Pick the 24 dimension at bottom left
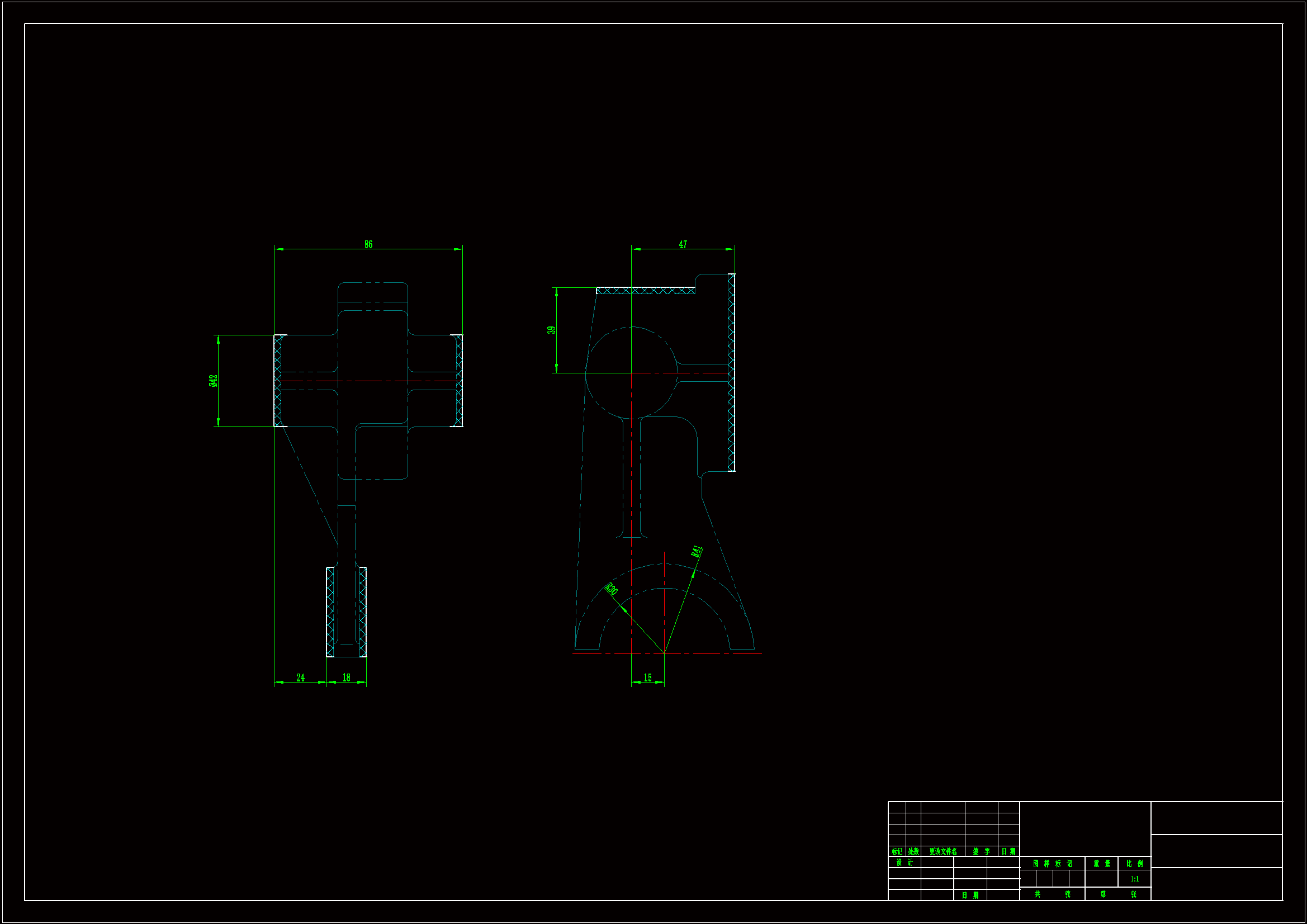The width and height of the screenshot is (1307, 924). (300, 677)
